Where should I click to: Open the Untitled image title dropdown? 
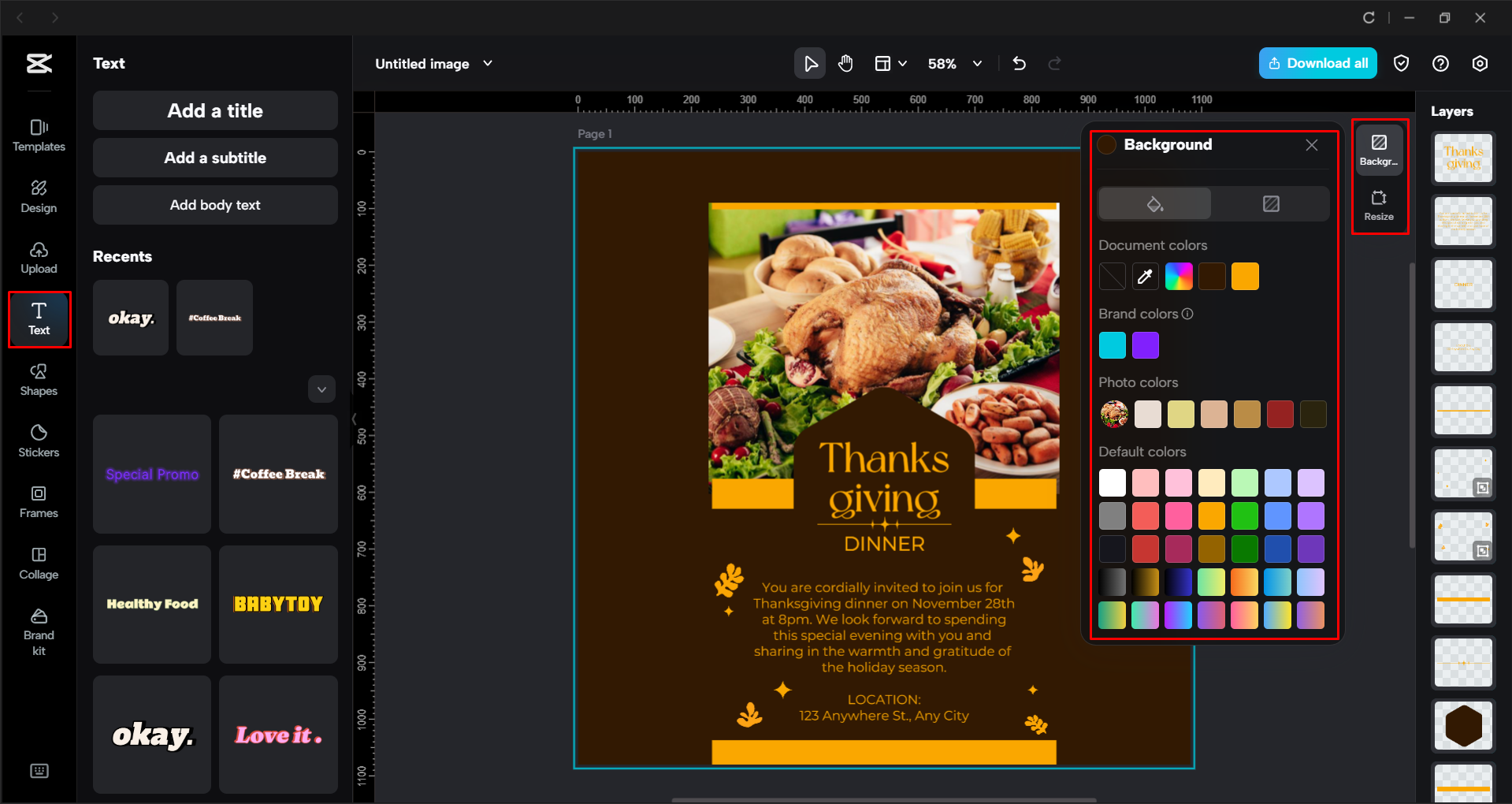point(488,64)
